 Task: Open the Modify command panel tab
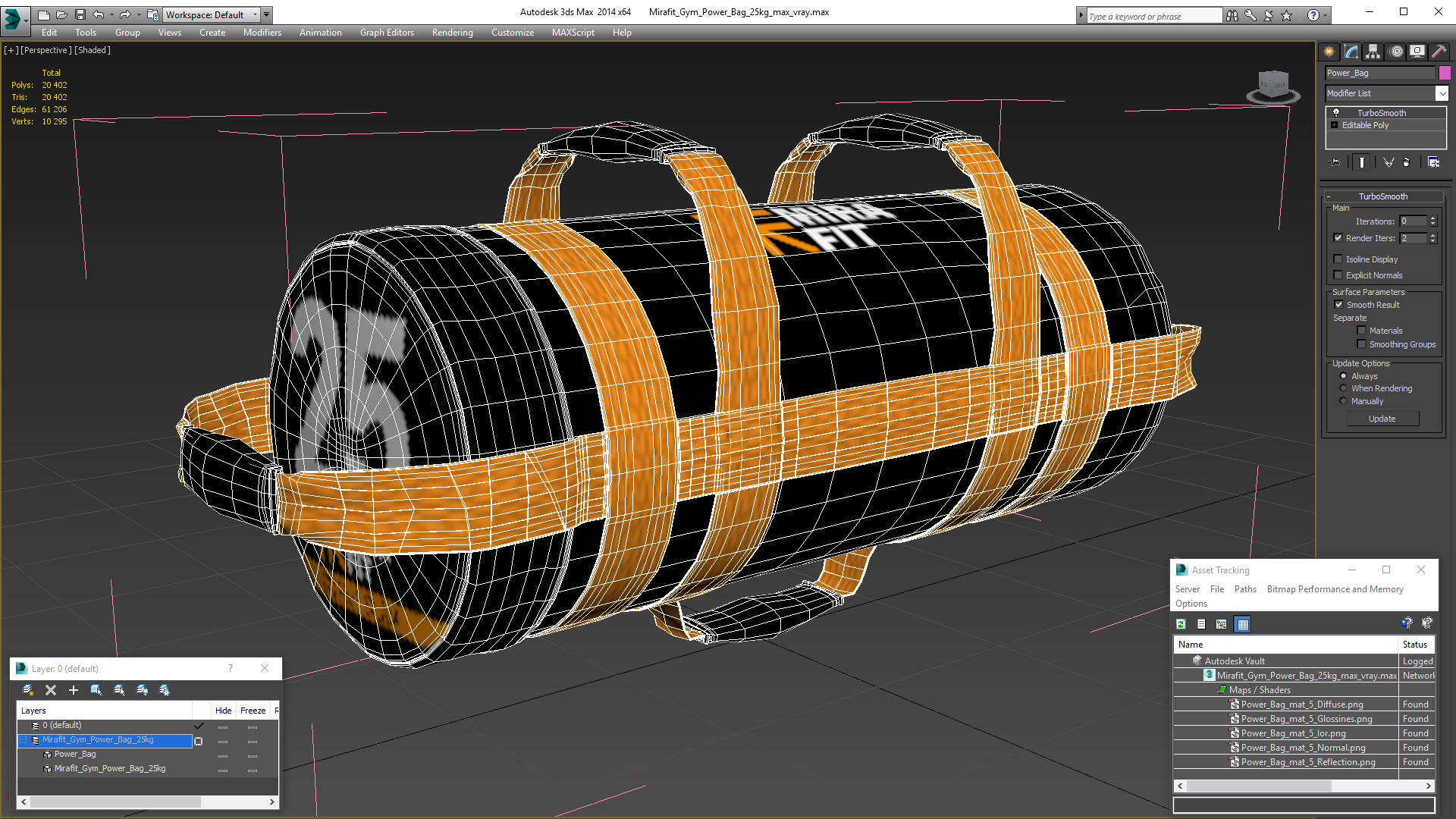1351,52
